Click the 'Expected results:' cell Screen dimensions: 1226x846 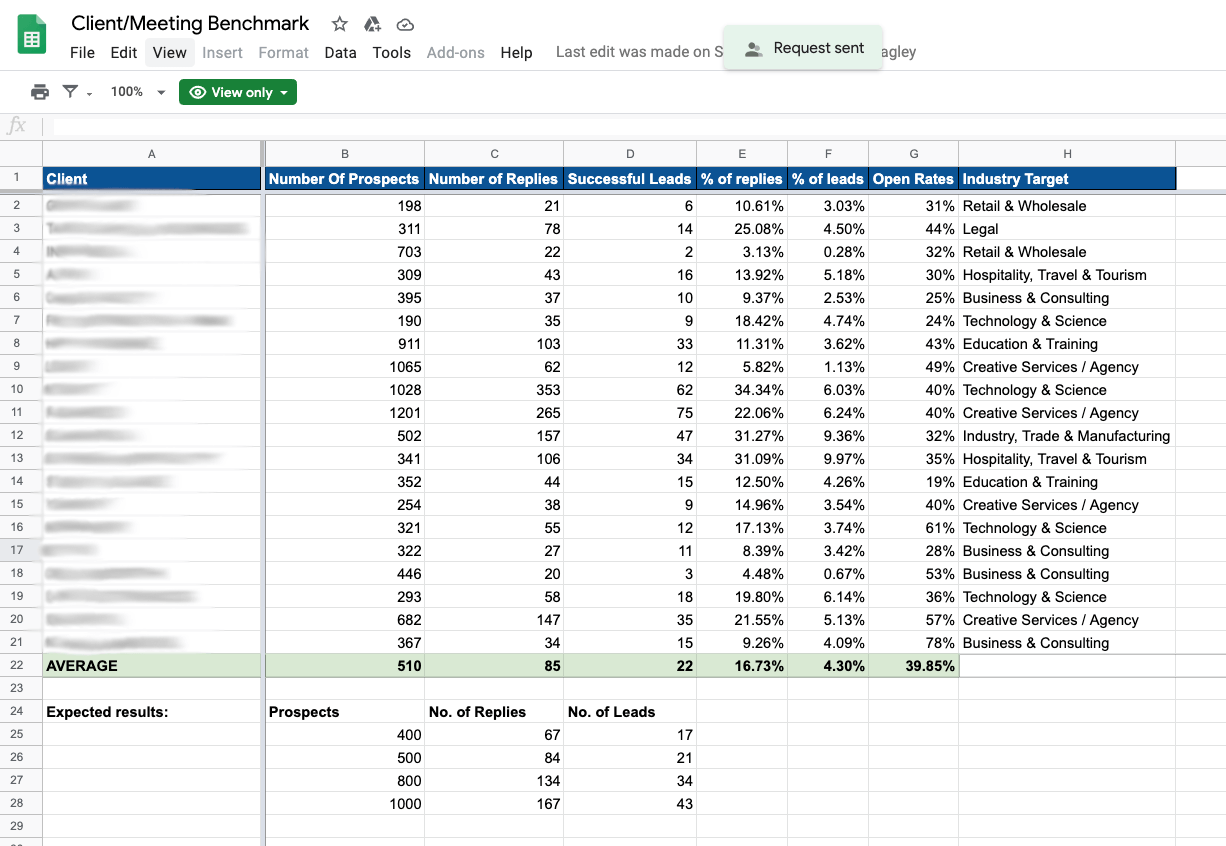tap(152, 712)
